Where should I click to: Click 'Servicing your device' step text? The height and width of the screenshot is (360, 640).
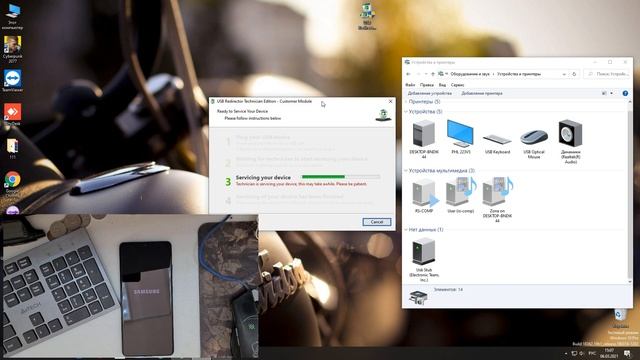click(263, 178)
